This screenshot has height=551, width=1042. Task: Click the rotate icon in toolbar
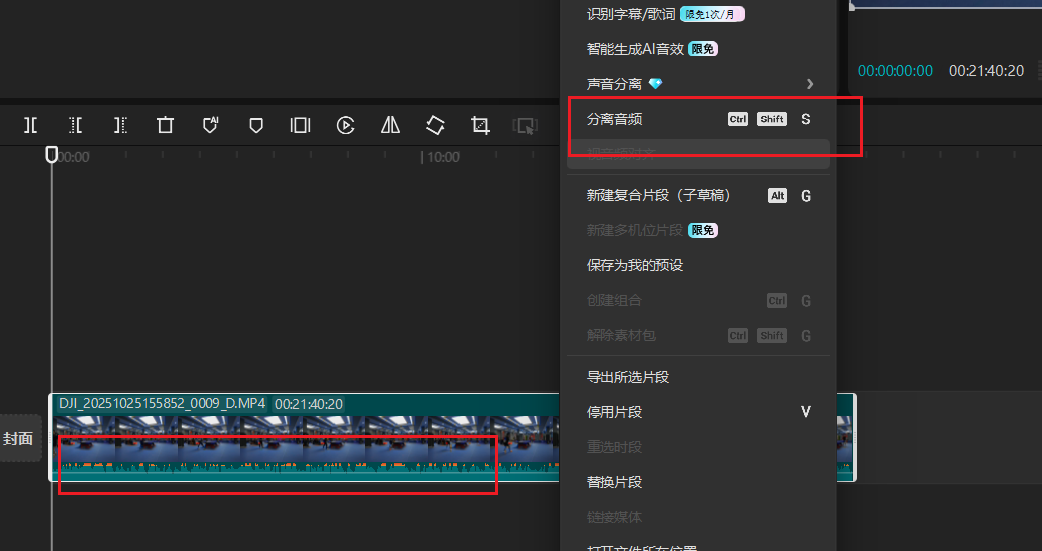(435, 125)
